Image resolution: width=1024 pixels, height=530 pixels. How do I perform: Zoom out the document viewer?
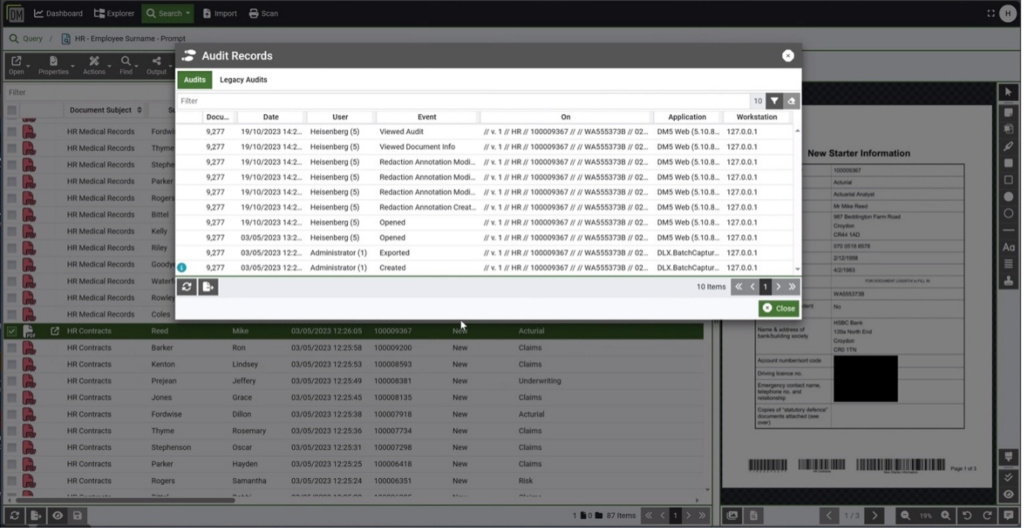(x=905, y=516)
